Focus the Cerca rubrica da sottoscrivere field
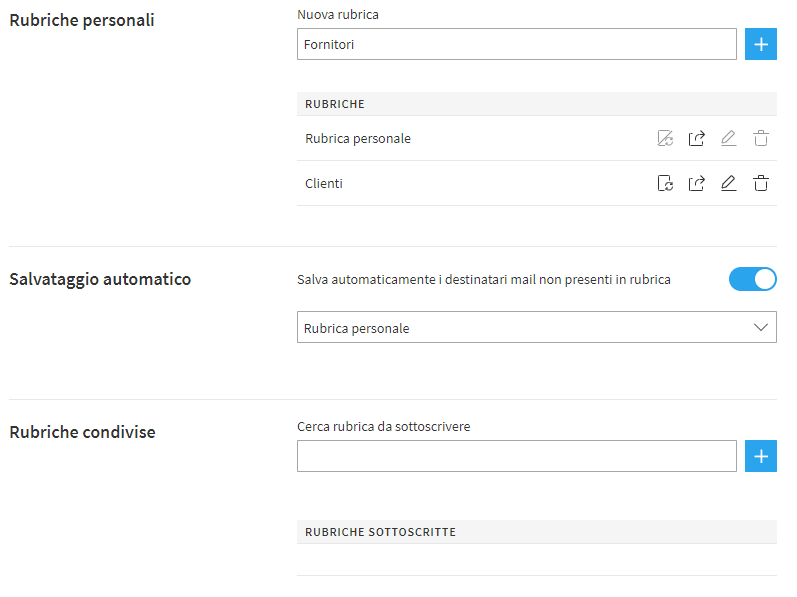The image size is (797, 597). tap(516, 456)
